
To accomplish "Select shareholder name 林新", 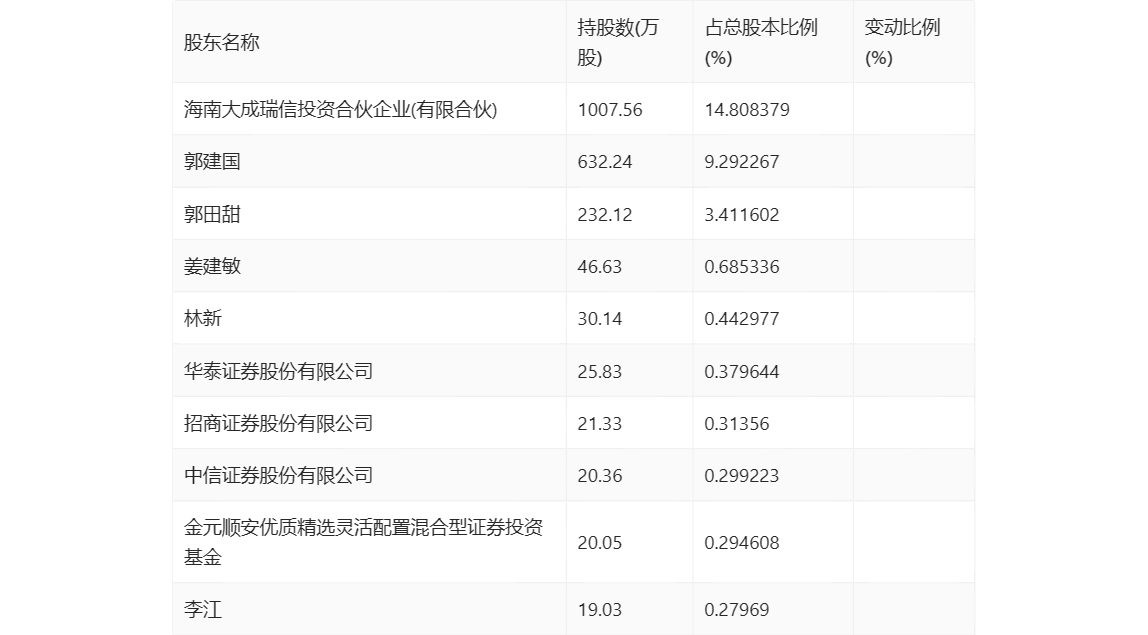I will (203, 319).
